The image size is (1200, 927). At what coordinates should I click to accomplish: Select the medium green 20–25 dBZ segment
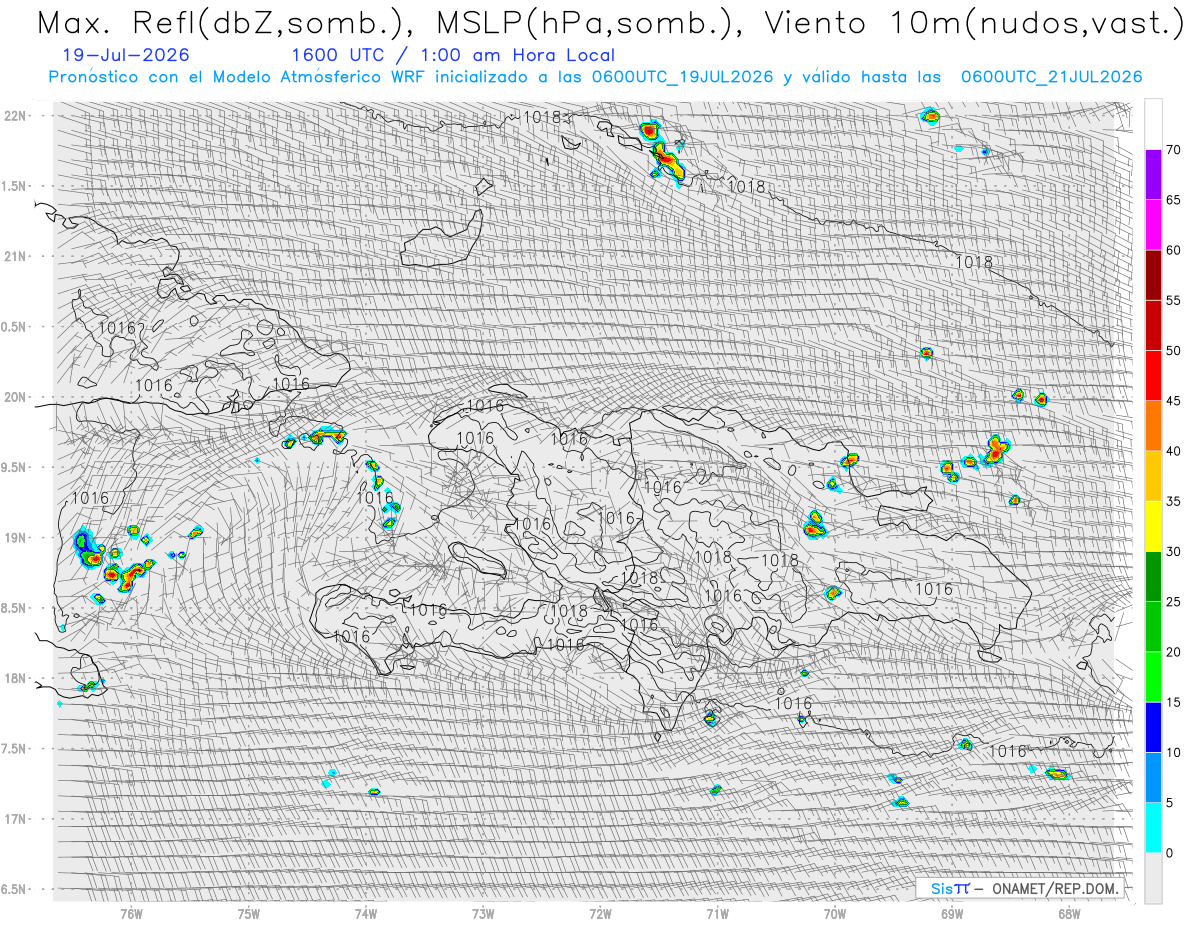(1153, 627)
